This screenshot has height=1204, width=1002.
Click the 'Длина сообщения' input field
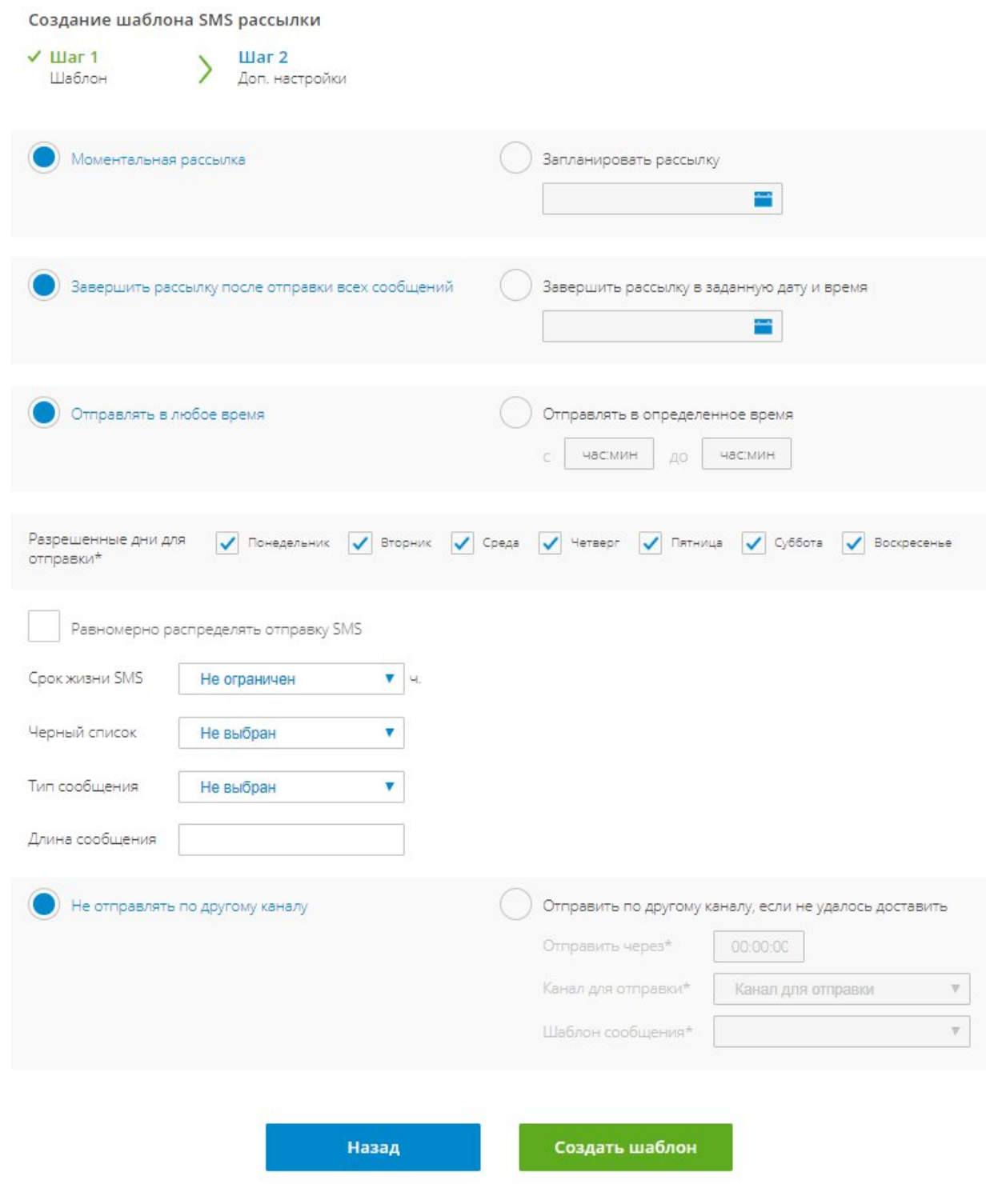291,840
